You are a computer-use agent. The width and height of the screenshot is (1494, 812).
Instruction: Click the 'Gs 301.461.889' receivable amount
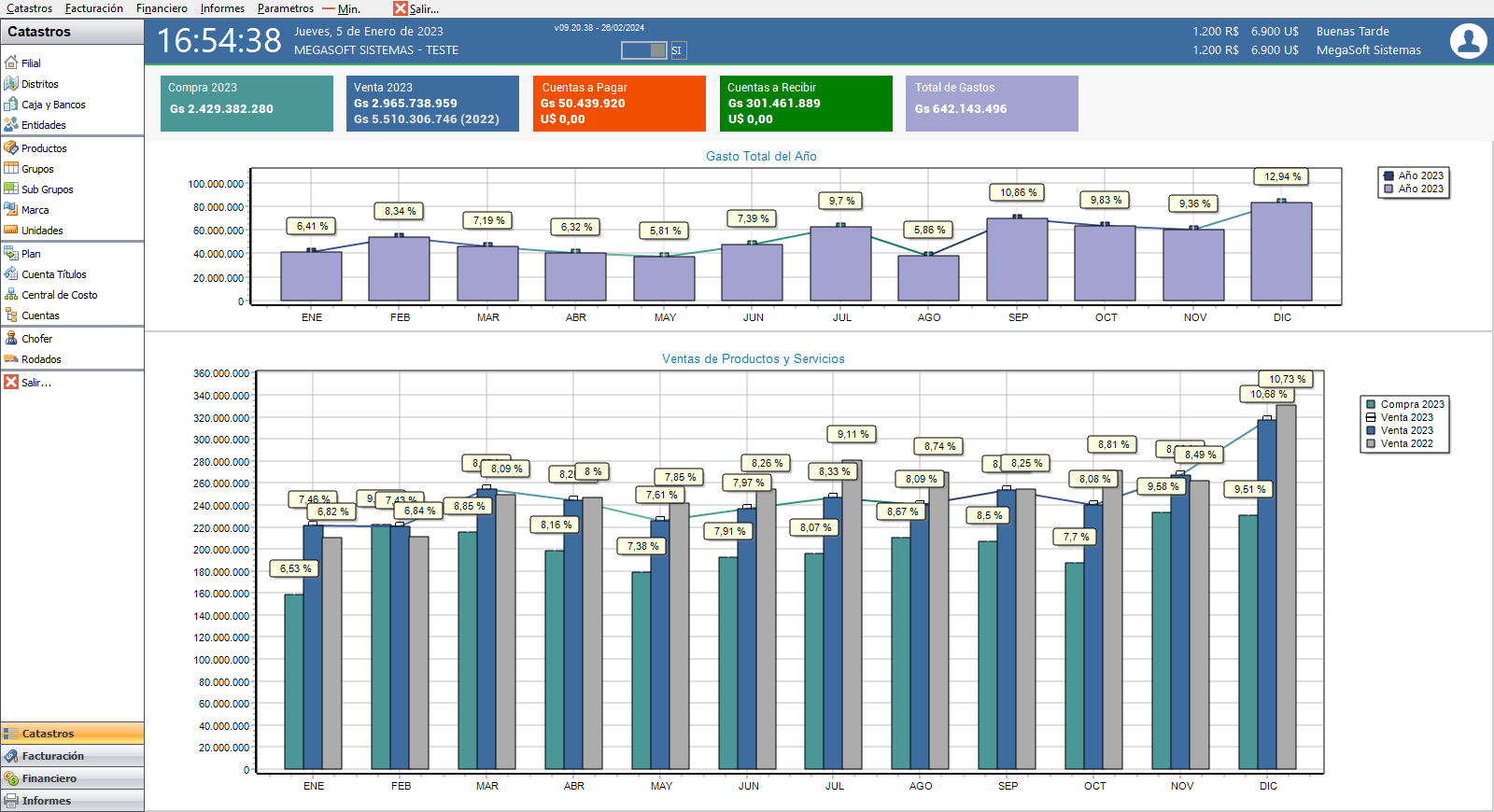[x=774, y=104]
